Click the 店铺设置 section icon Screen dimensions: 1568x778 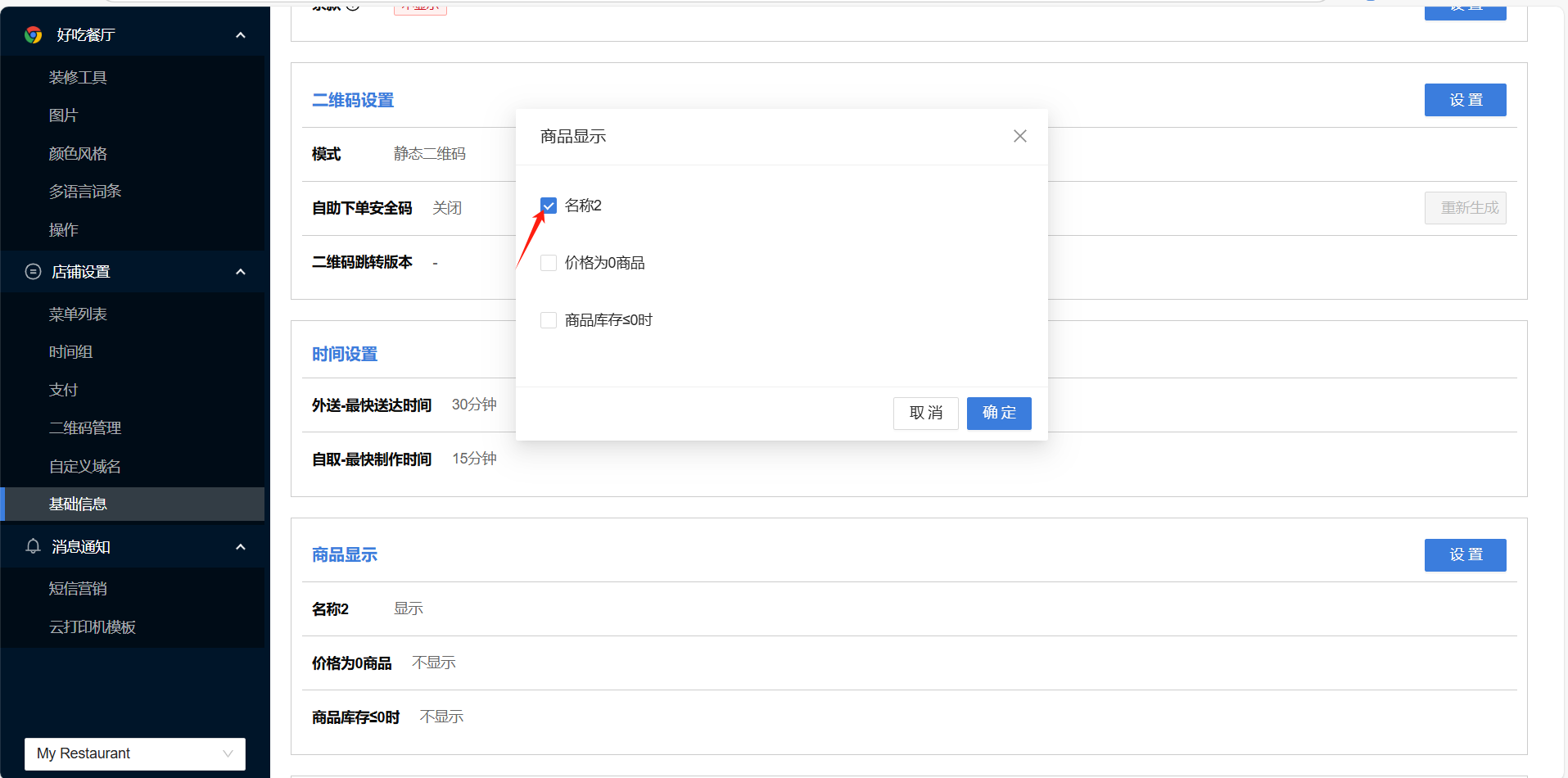click(34, 271)
